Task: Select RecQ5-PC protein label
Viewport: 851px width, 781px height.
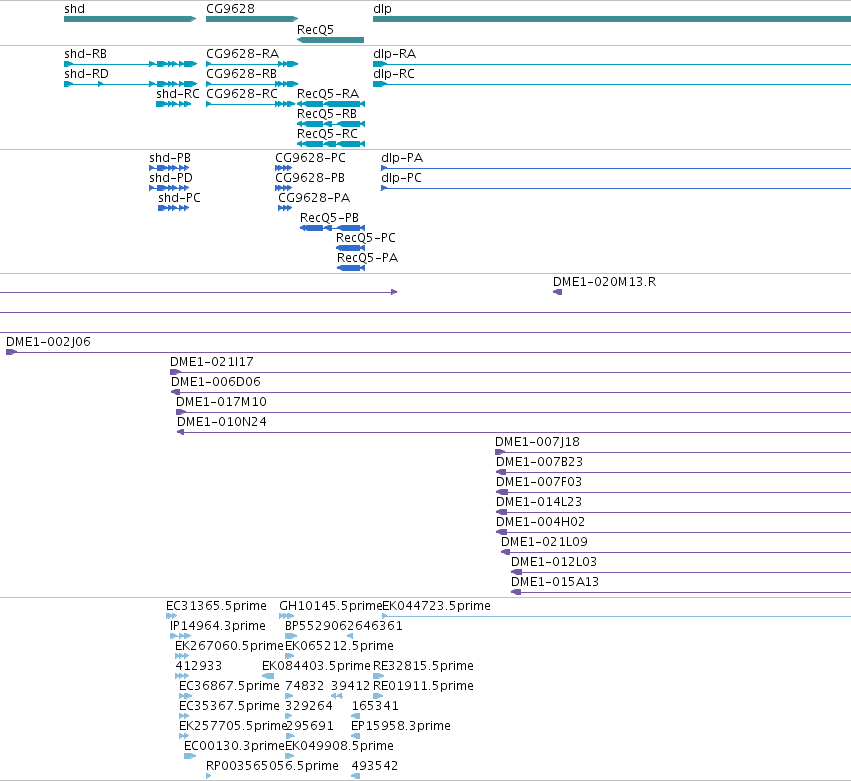Action: [x=366, y=238]
